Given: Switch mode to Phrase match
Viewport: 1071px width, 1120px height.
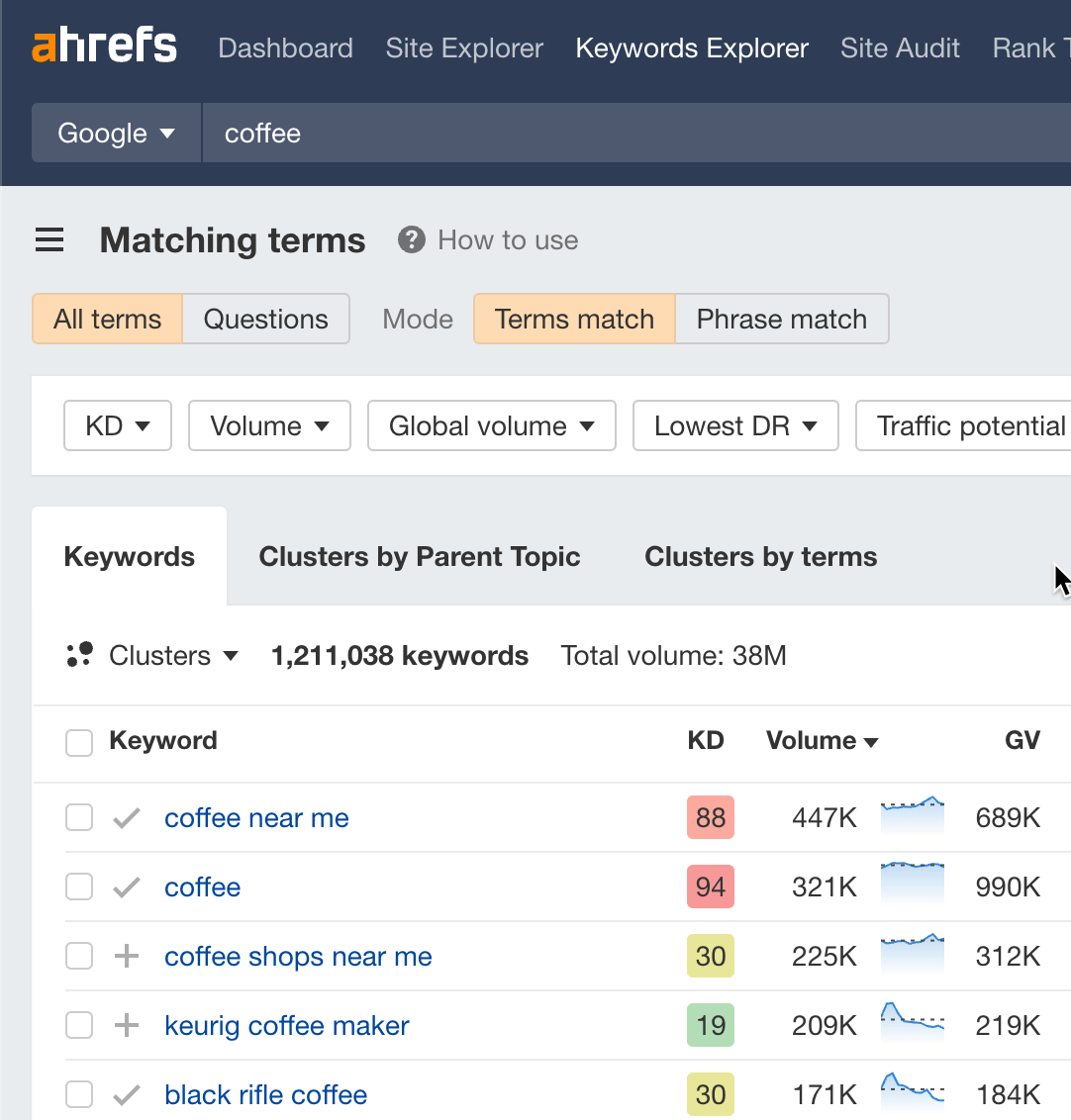Looking at the screenshot, I should (x=782, y=319).
